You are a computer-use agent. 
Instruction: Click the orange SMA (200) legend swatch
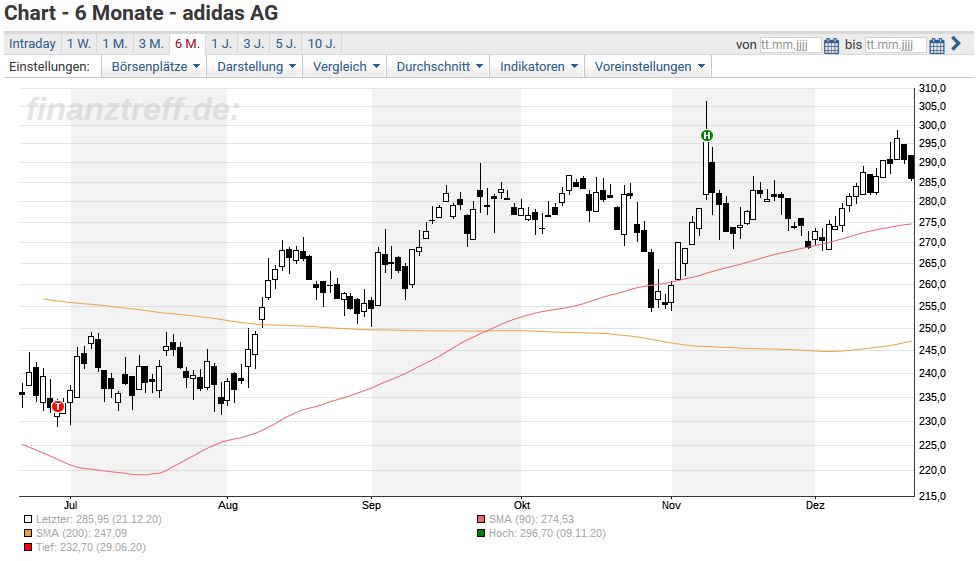click(x=28, y=534)
